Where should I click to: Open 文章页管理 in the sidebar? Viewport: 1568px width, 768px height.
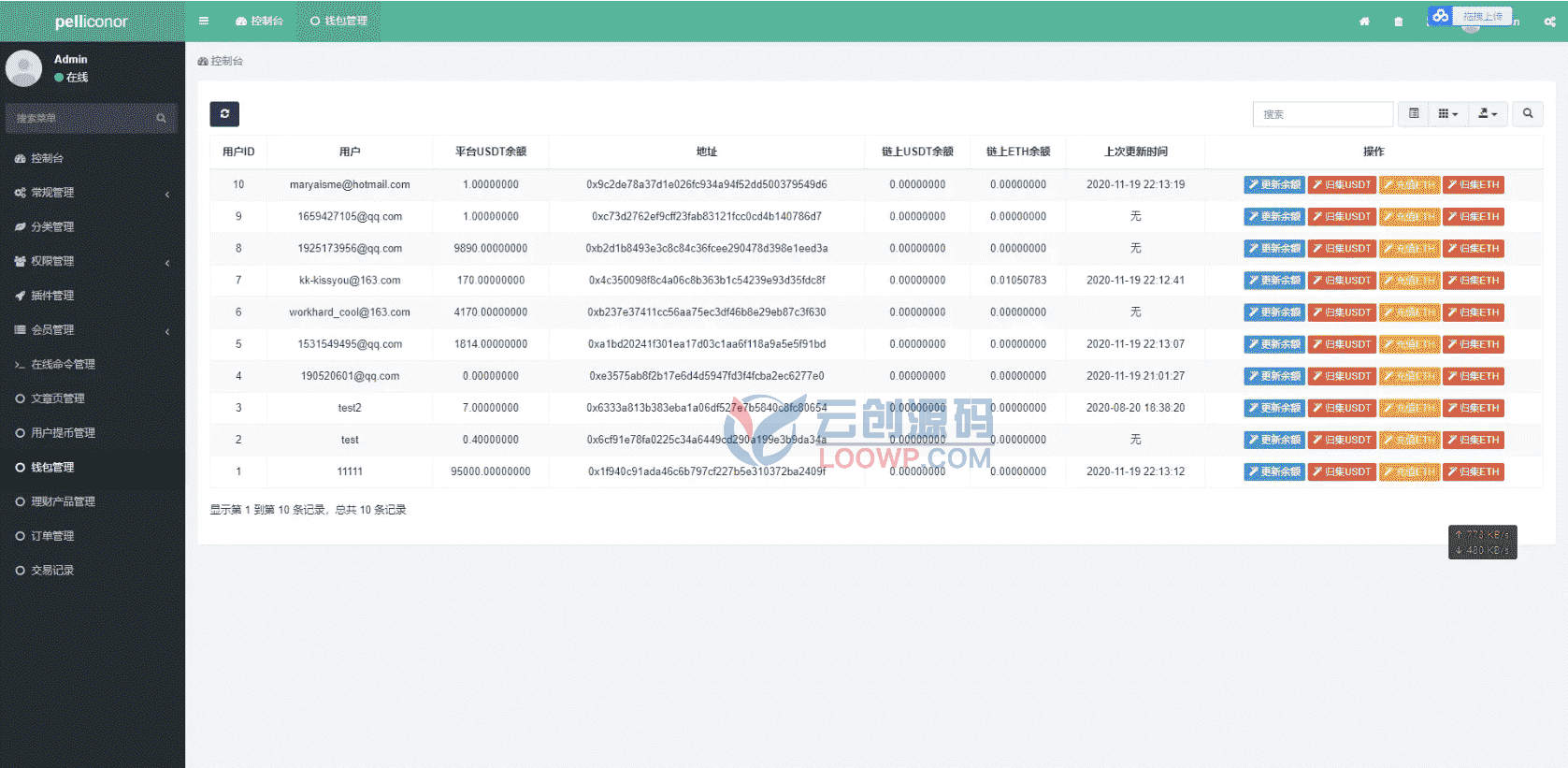[92, 398]
